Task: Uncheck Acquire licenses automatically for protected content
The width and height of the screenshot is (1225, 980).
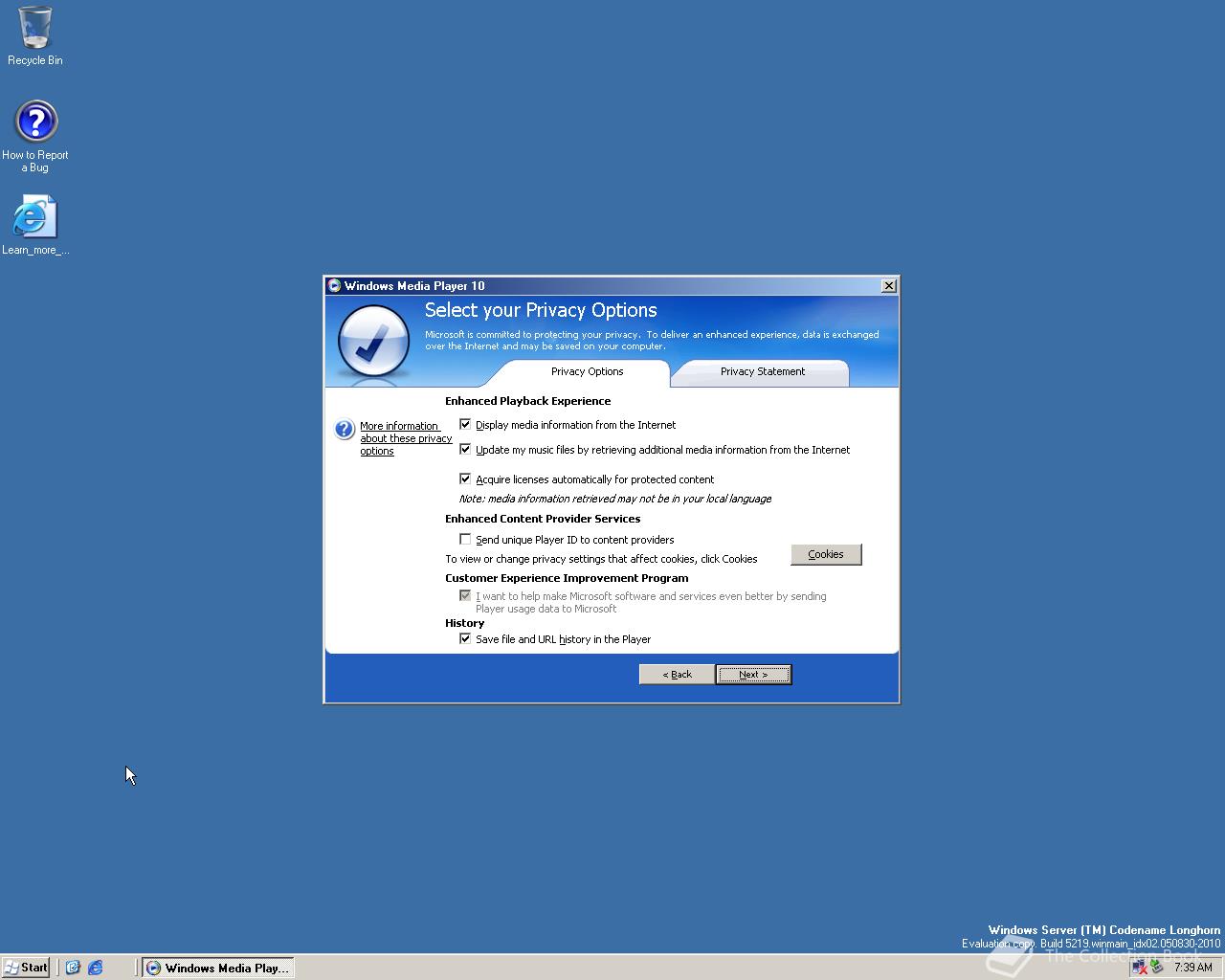Action: [465, 479]
